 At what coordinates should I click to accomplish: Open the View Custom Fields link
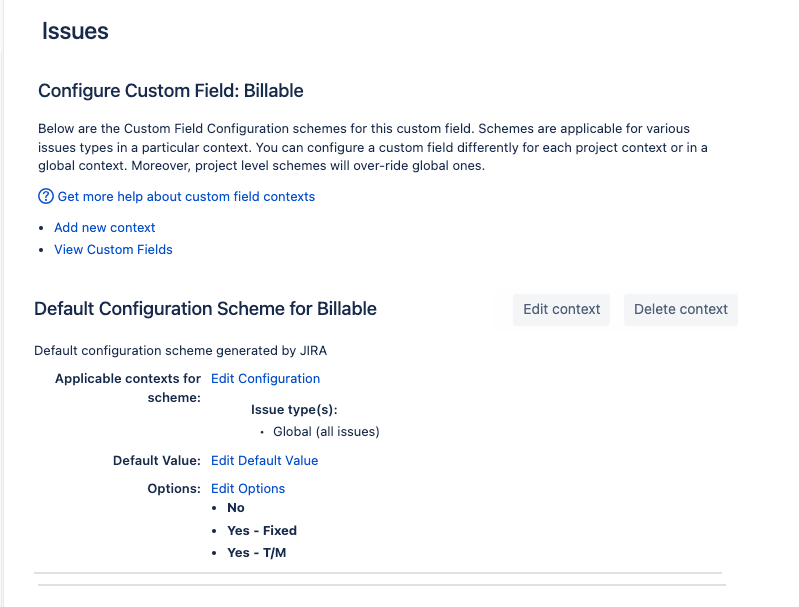coord(113,250)
